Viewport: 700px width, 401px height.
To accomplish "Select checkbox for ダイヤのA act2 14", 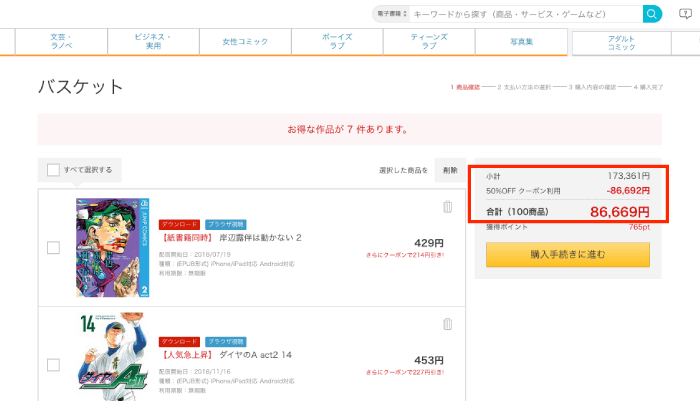I will point(53,365).
